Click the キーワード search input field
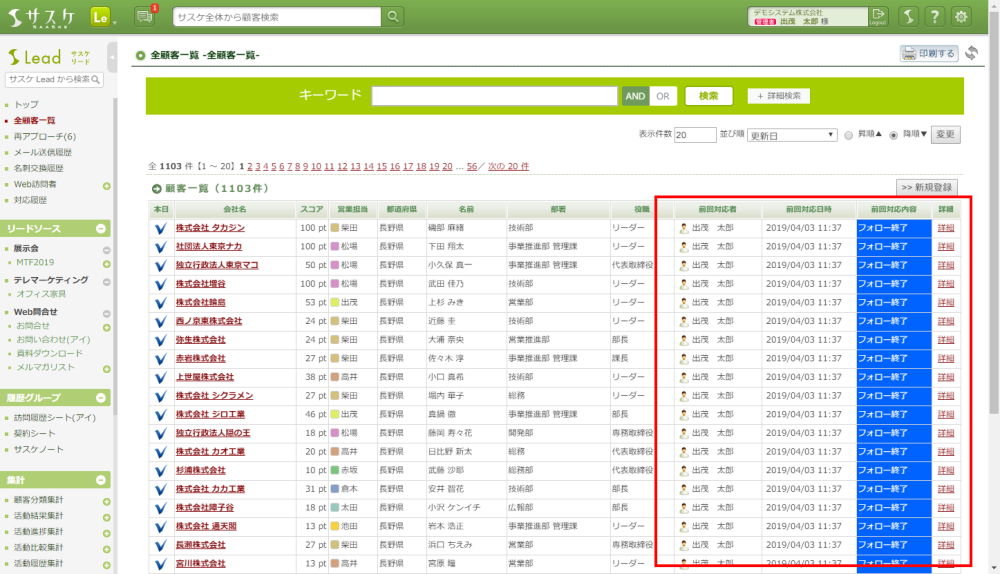Image resolution: width=1000 pixels, height=574 pixels. tap(494, 96)
